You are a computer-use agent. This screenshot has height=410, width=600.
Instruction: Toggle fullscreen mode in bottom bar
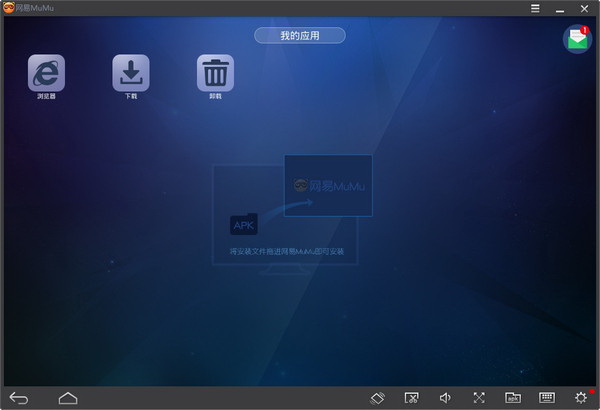click(x=479, y=398)
